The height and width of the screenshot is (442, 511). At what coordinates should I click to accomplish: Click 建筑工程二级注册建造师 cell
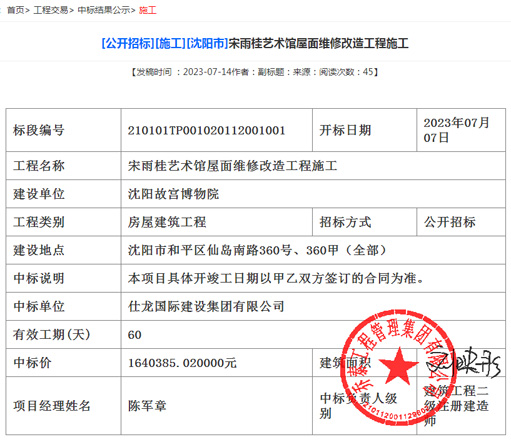(461, 406)
